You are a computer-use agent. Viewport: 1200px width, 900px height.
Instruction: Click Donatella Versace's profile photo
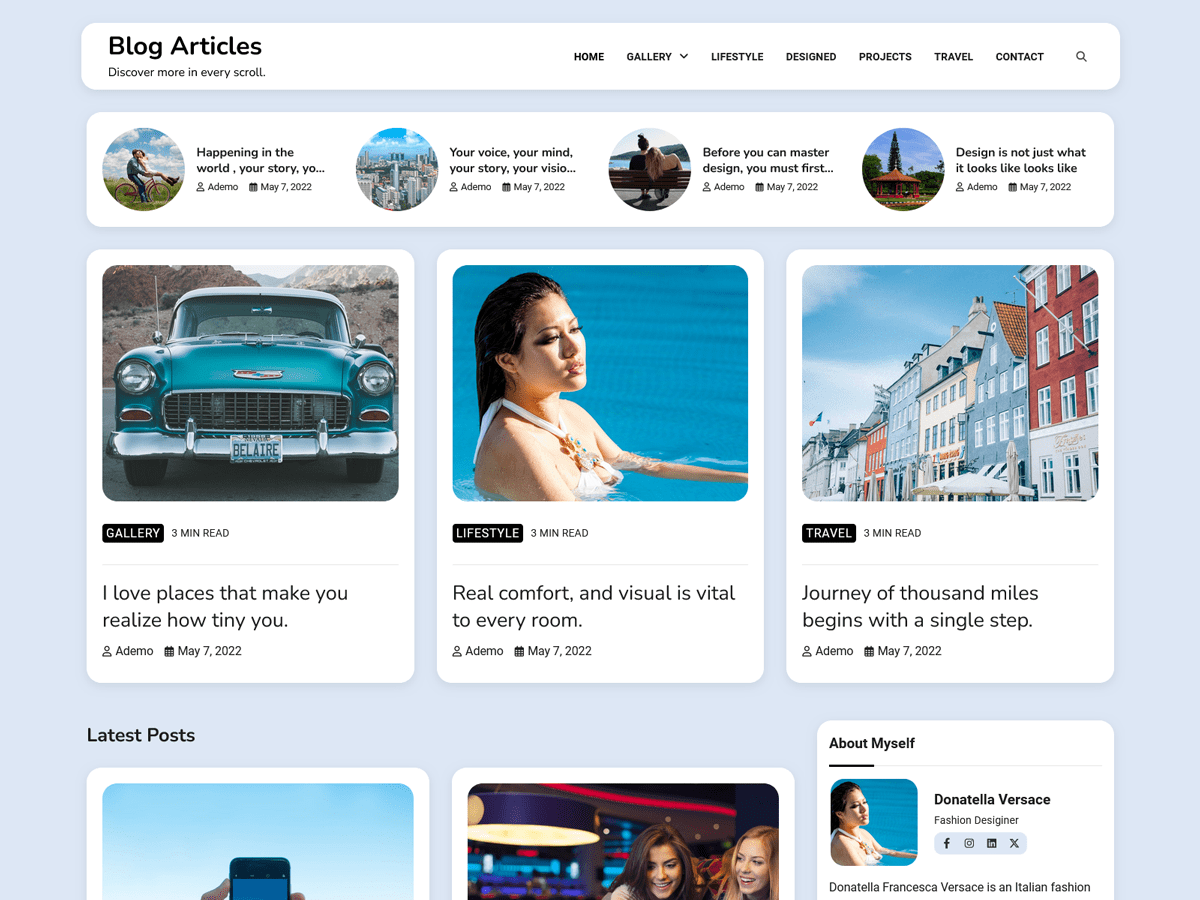coord(873,822)
